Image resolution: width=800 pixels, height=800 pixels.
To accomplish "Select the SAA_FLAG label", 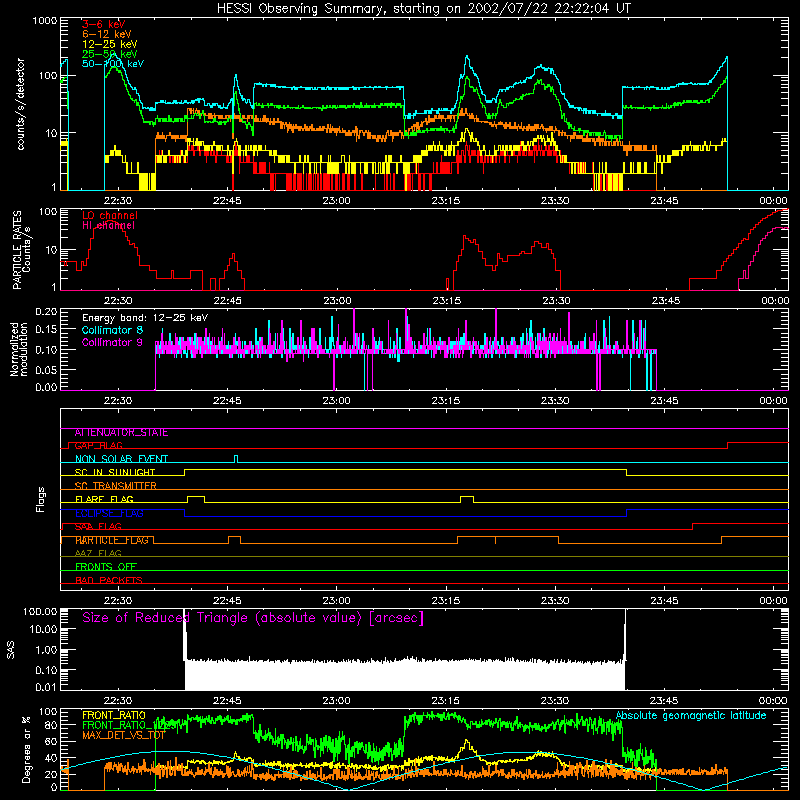I will pos(98,527).
